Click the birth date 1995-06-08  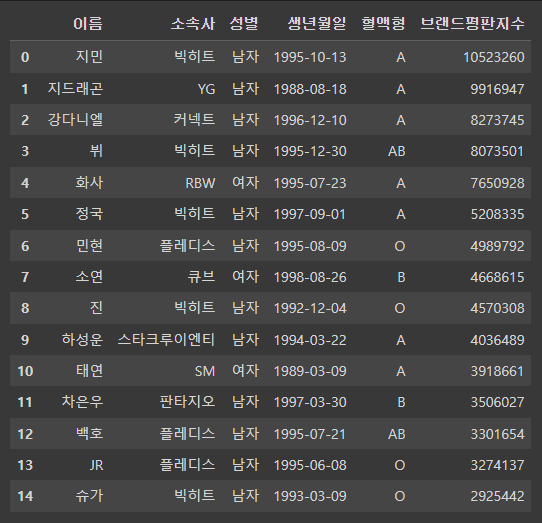tap(310, 466)
